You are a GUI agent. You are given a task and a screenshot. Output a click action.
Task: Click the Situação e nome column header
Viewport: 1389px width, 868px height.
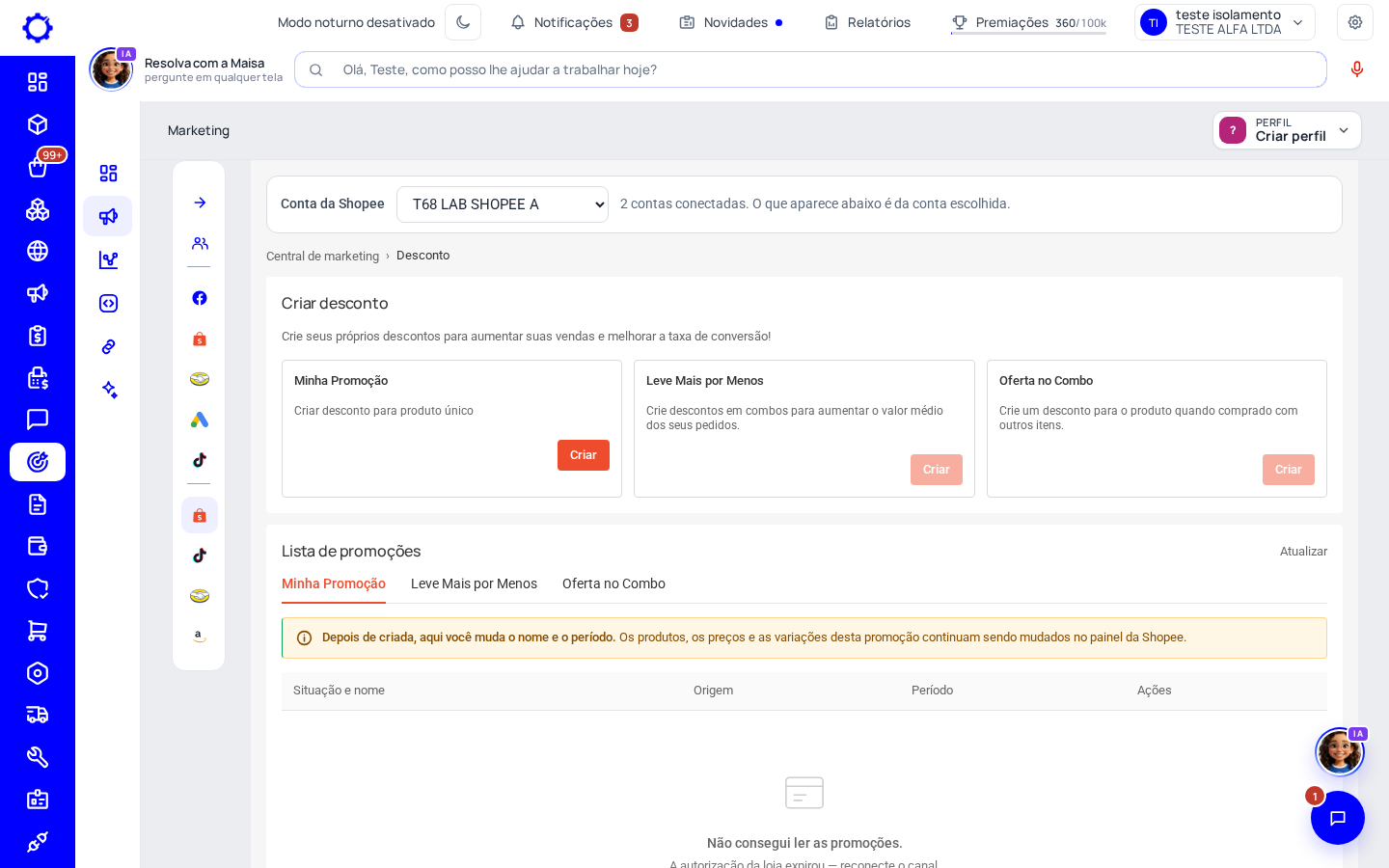(339, 691)
